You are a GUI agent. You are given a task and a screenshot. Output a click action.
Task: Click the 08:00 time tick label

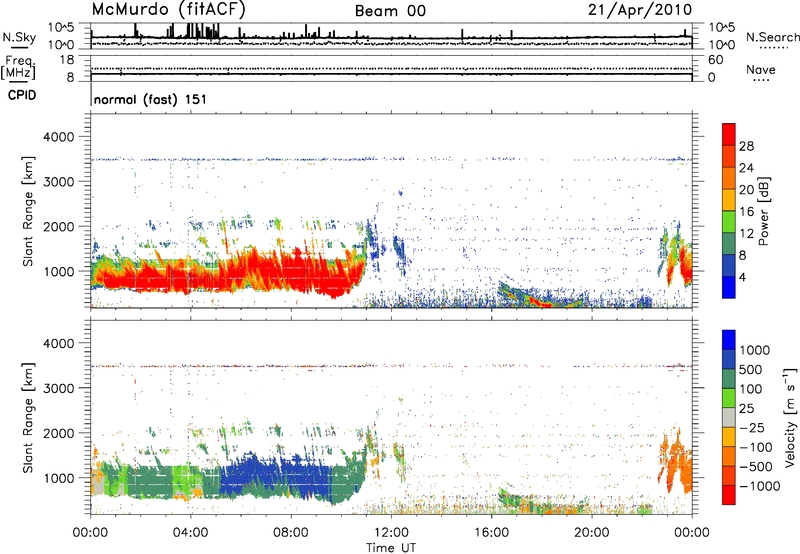[x=290, y=533]
